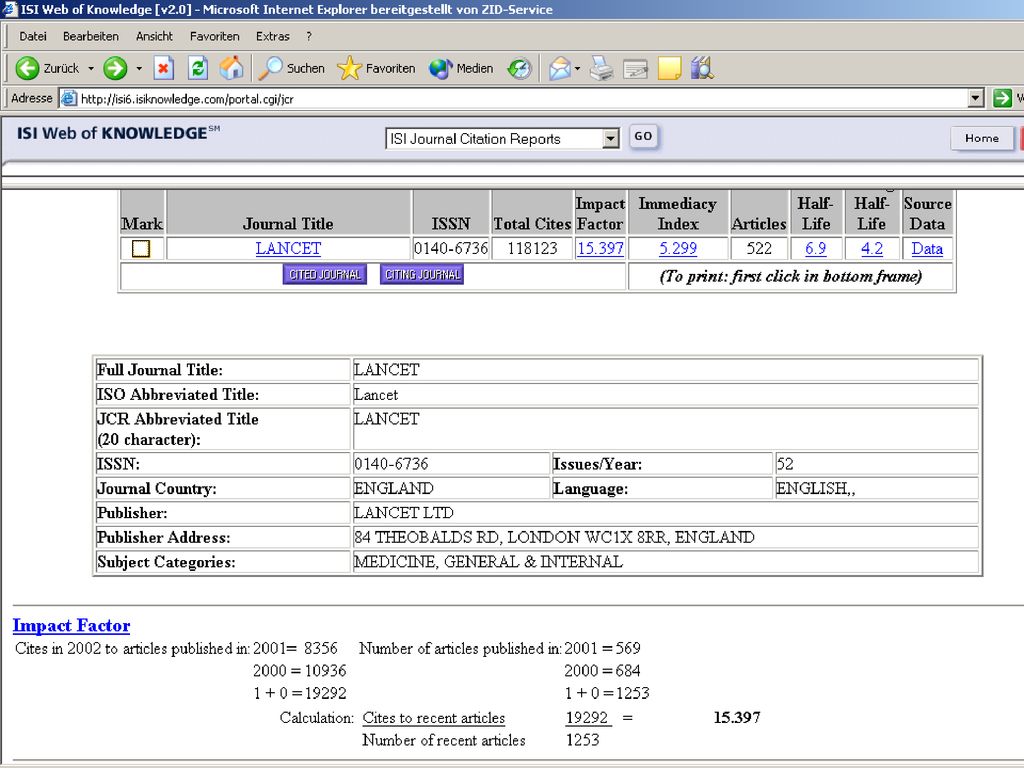
Task: Open the Extras menu
Action: (272, 37)
